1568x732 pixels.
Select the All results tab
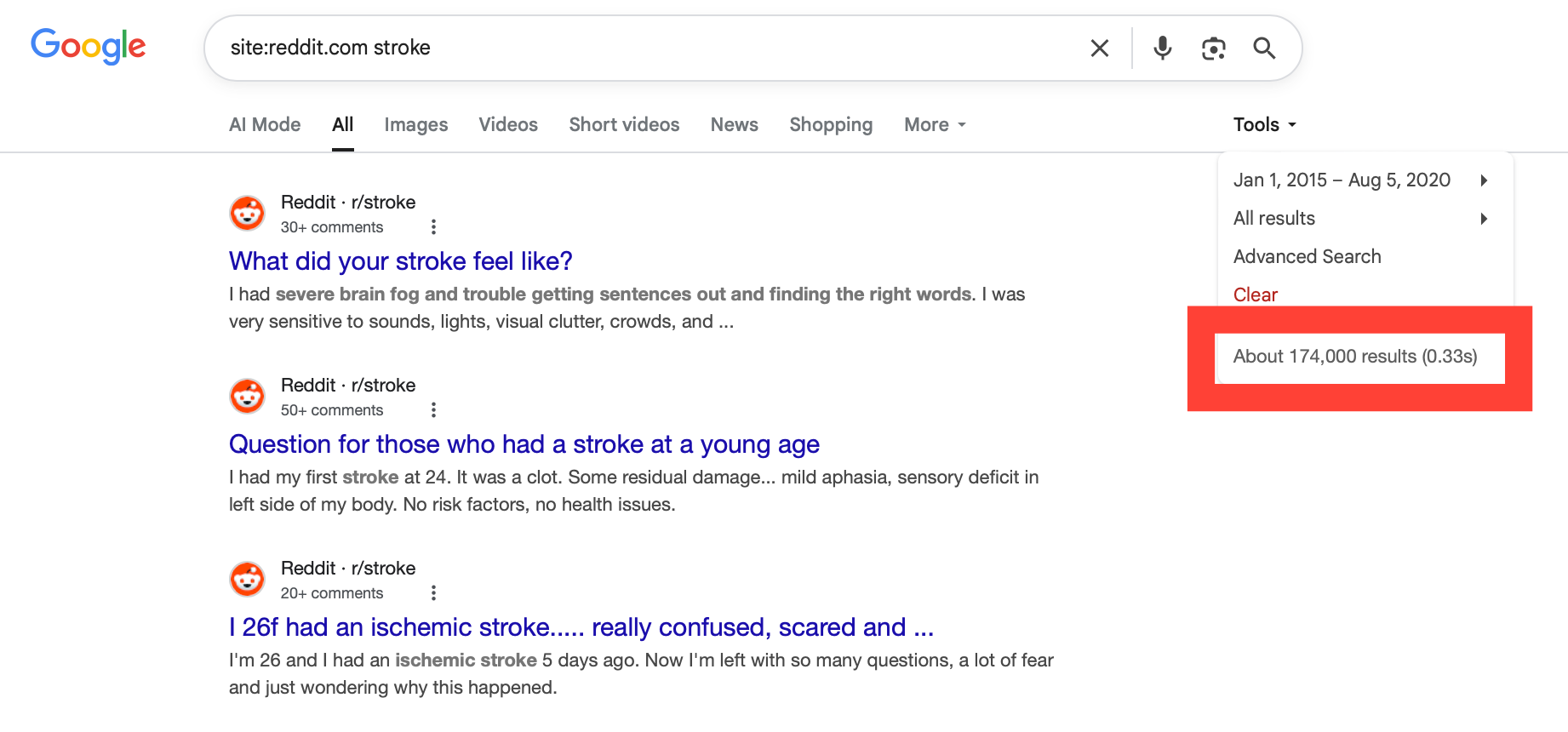point(343,124)
